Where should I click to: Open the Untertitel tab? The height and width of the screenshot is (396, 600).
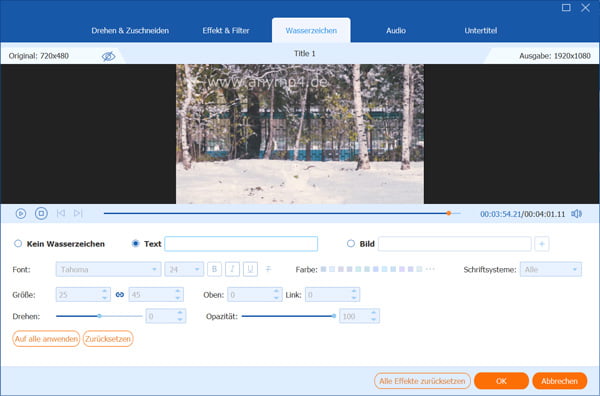point(481,31)
